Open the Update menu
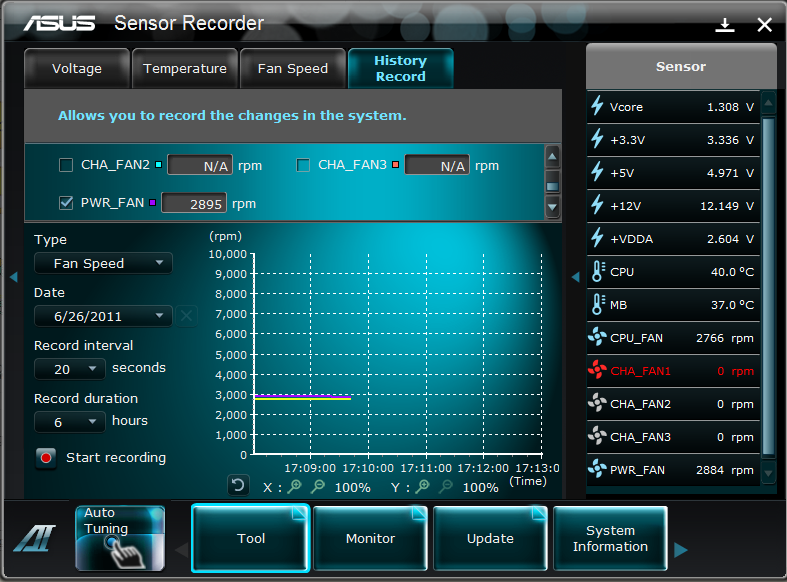Image resolution: width=787 pixels, height=582 pixels. coord(490,538)
